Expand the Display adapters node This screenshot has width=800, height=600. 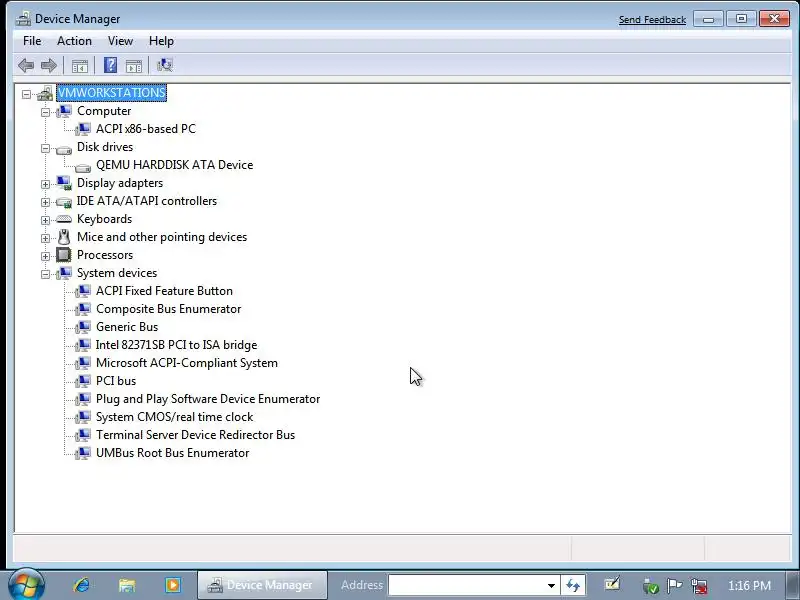pos(45,184)
